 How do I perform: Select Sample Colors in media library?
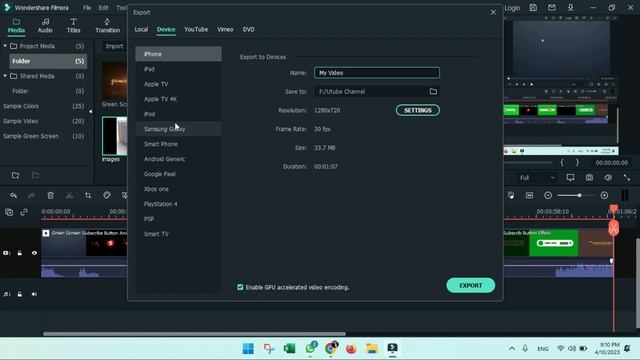click(21, 106)
